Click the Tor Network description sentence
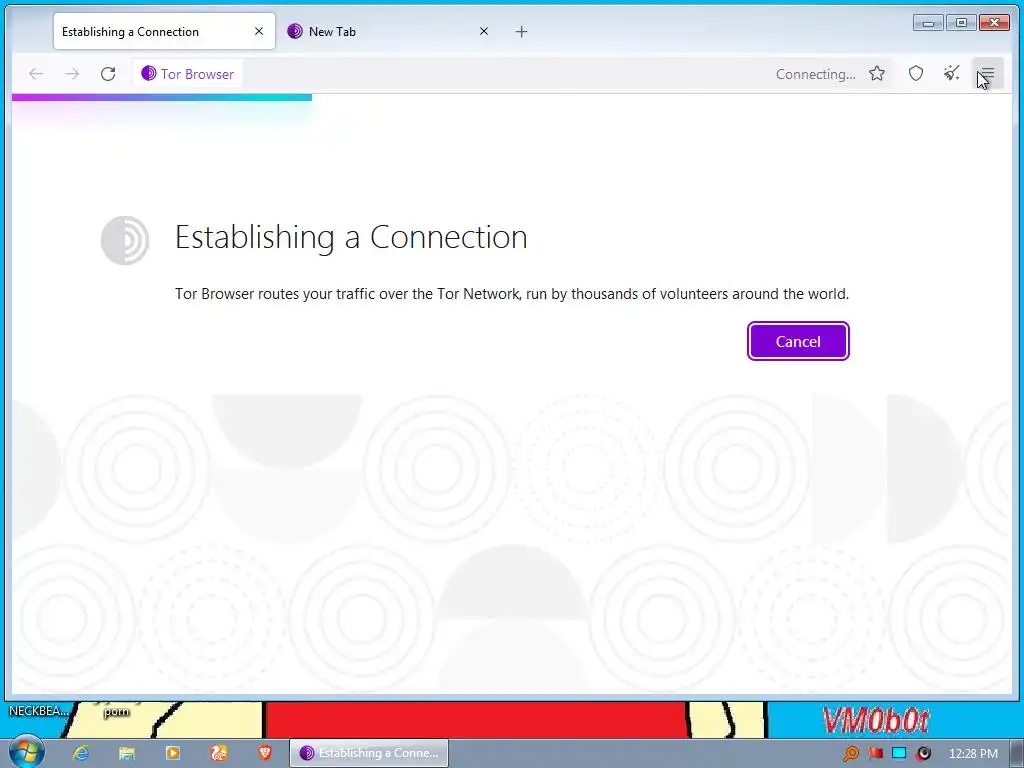Image resolution: width=1024 pixels, height=768 pixels. [512, 294]
